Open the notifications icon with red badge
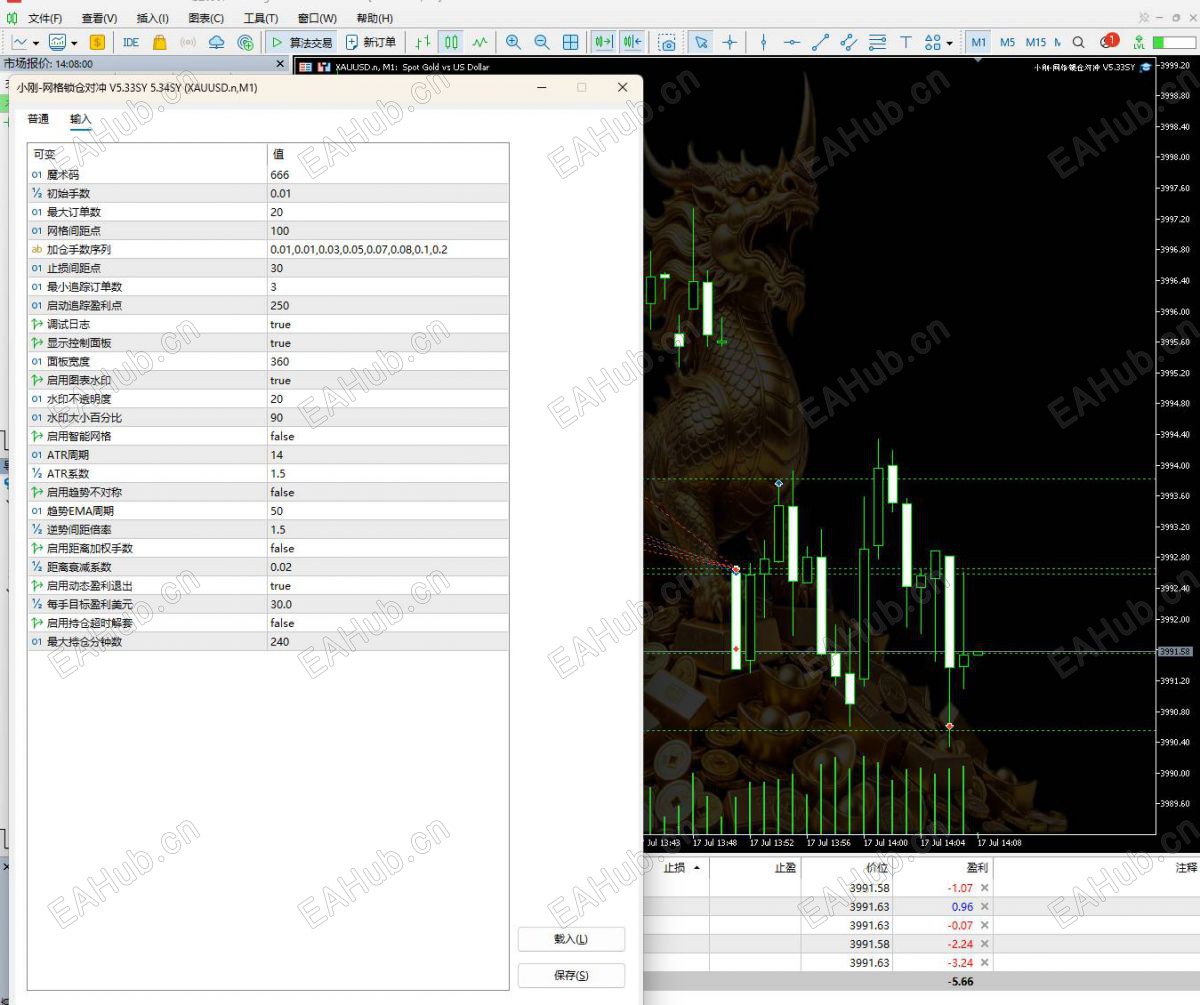The image size is (1200, 1005). [x=1109, y=41]
